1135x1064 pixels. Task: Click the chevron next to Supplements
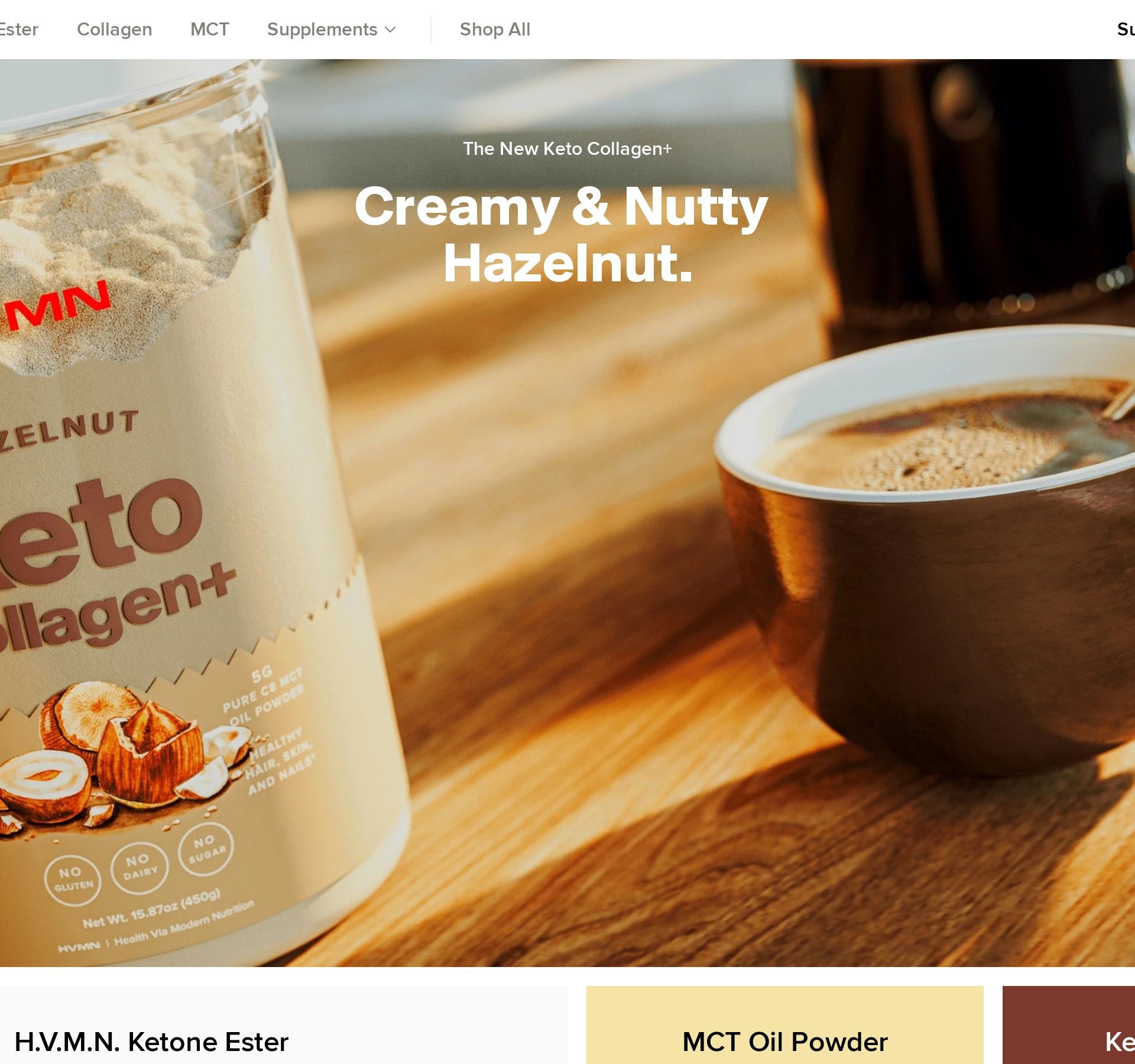(x=390, y=30)
